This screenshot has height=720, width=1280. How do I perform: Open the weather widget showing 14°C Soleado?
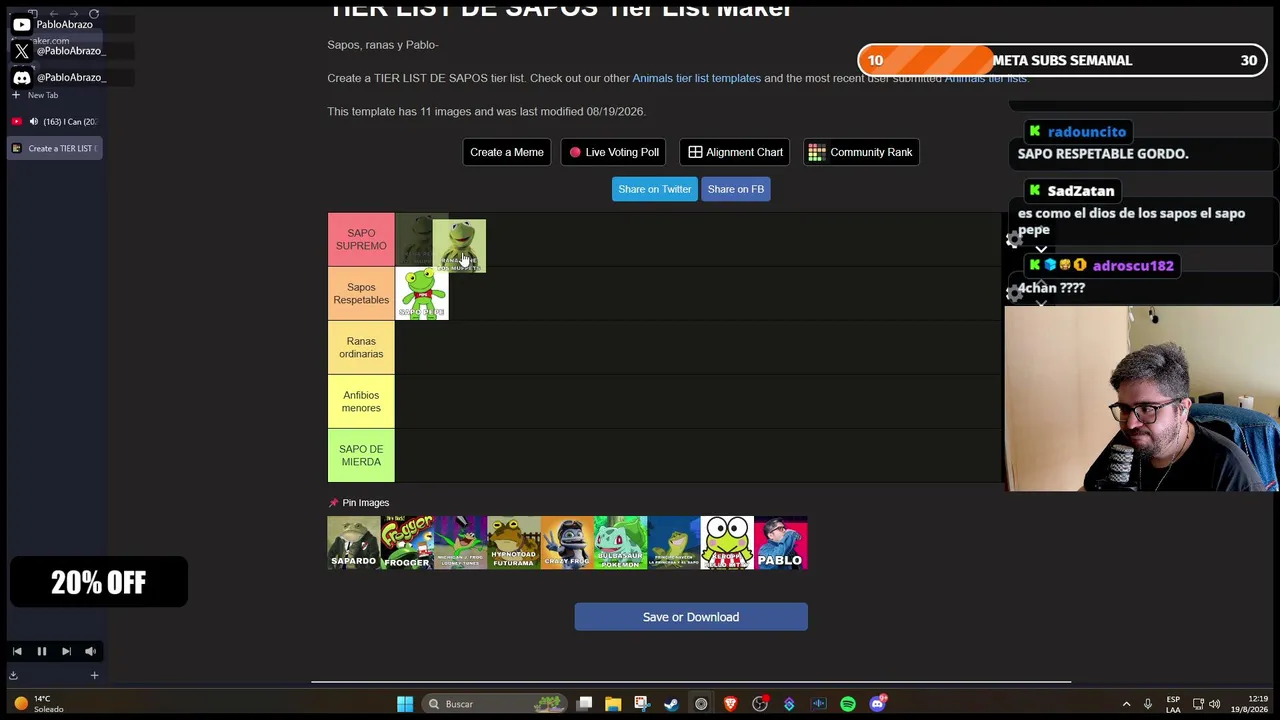click(37, 704)
